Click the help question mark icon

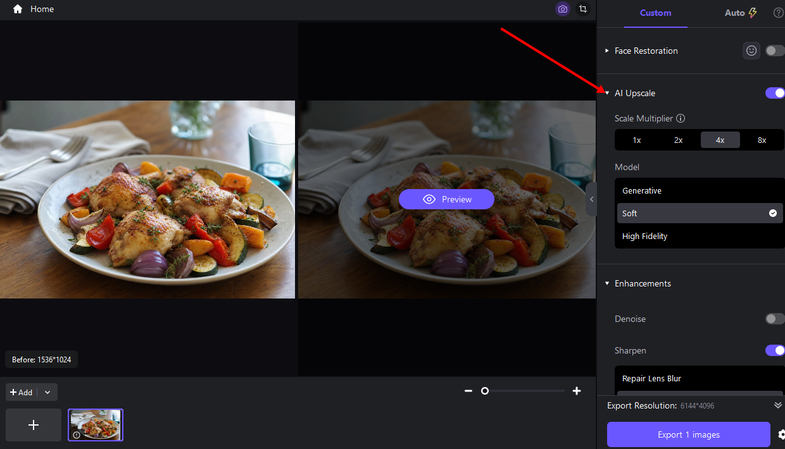(x=778, y=13)
